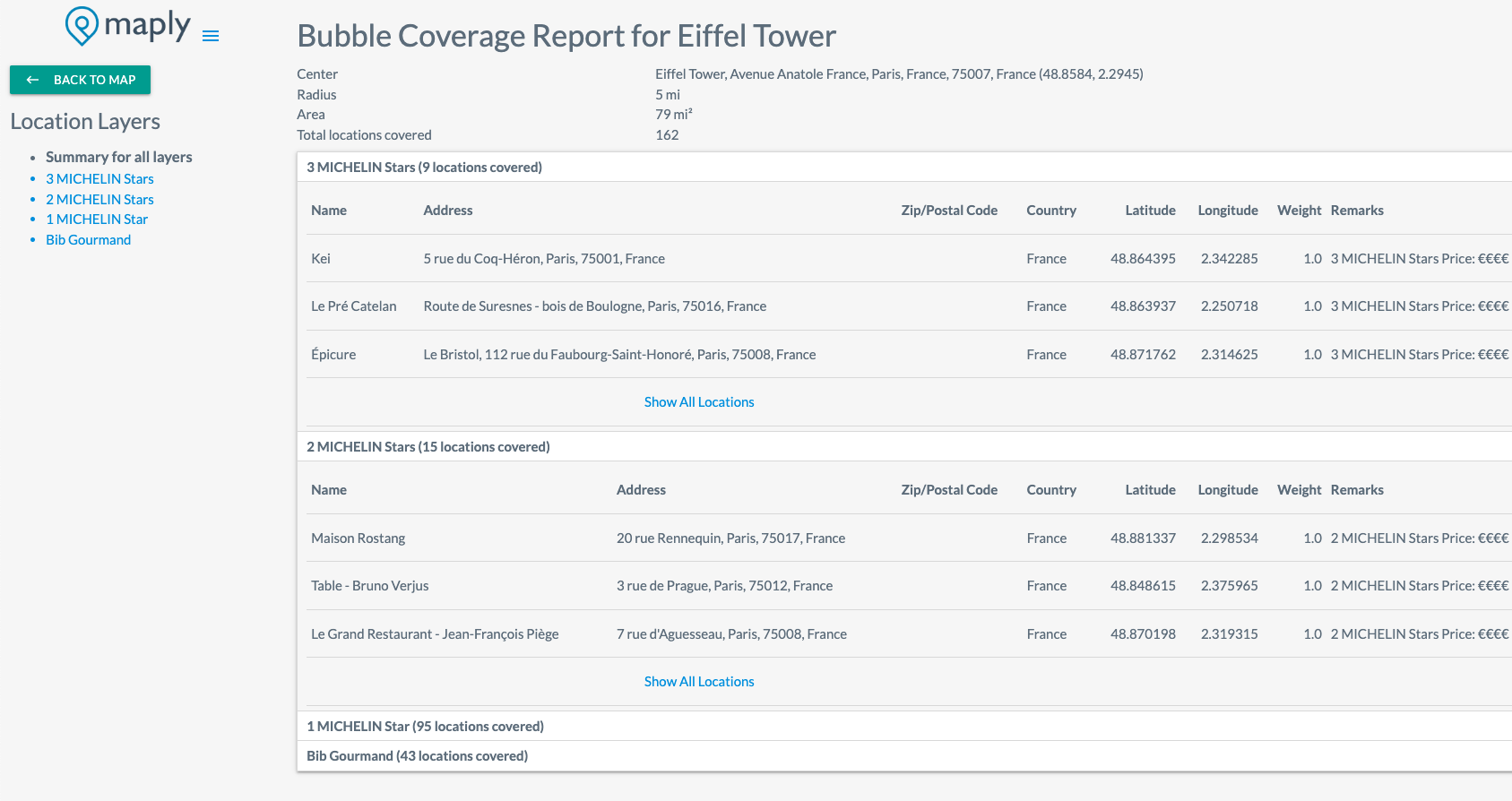Screen dimensions: 1512x801
Task: Expand Bib Gourmand (43 locations covered) section
Action: (417, 756)
